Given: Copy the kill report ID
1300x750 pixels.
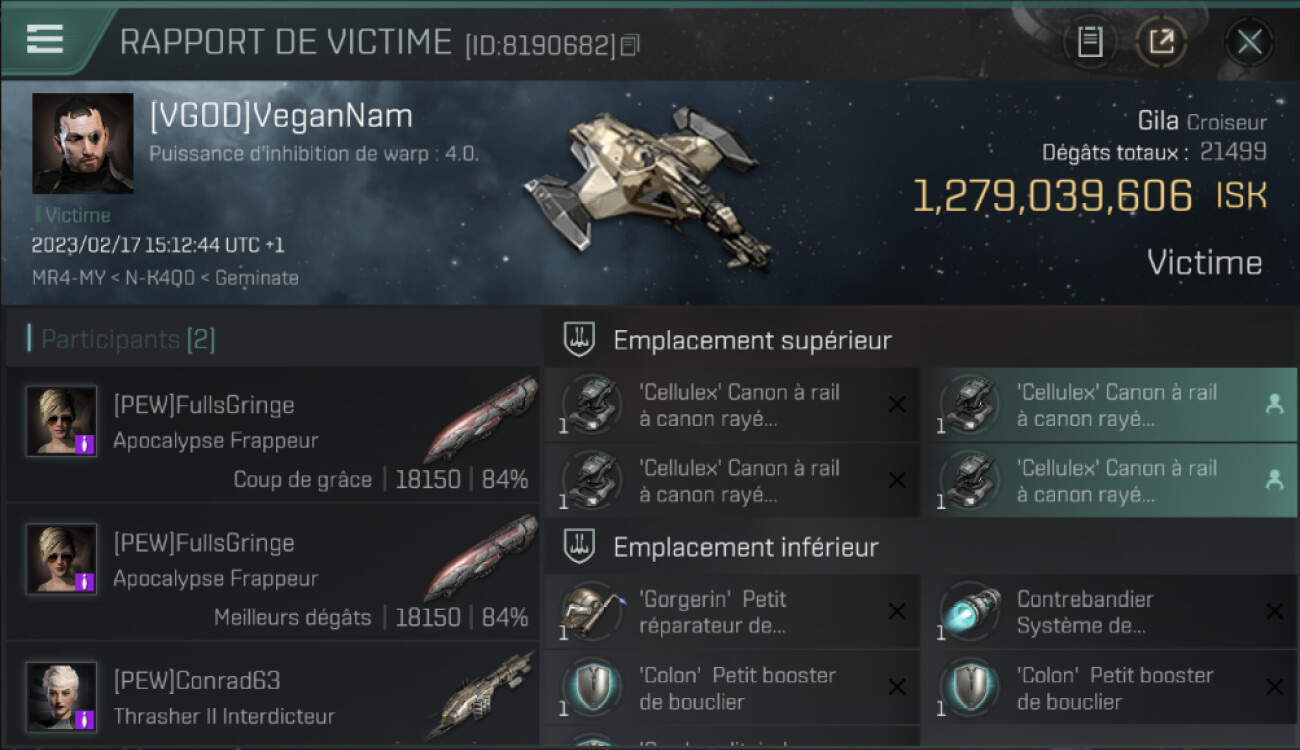Looking at the screenshot, I should coord(630,45).
